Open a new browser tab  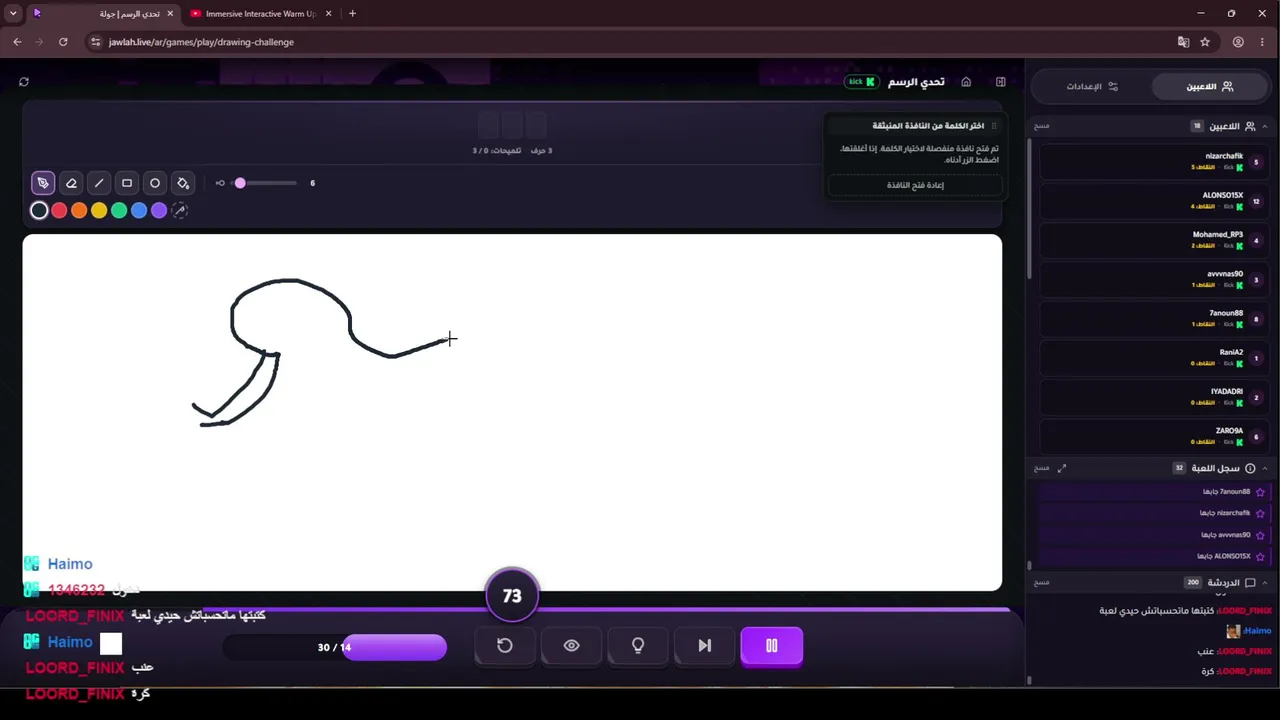pyautogui.click(x=352, y=14)
